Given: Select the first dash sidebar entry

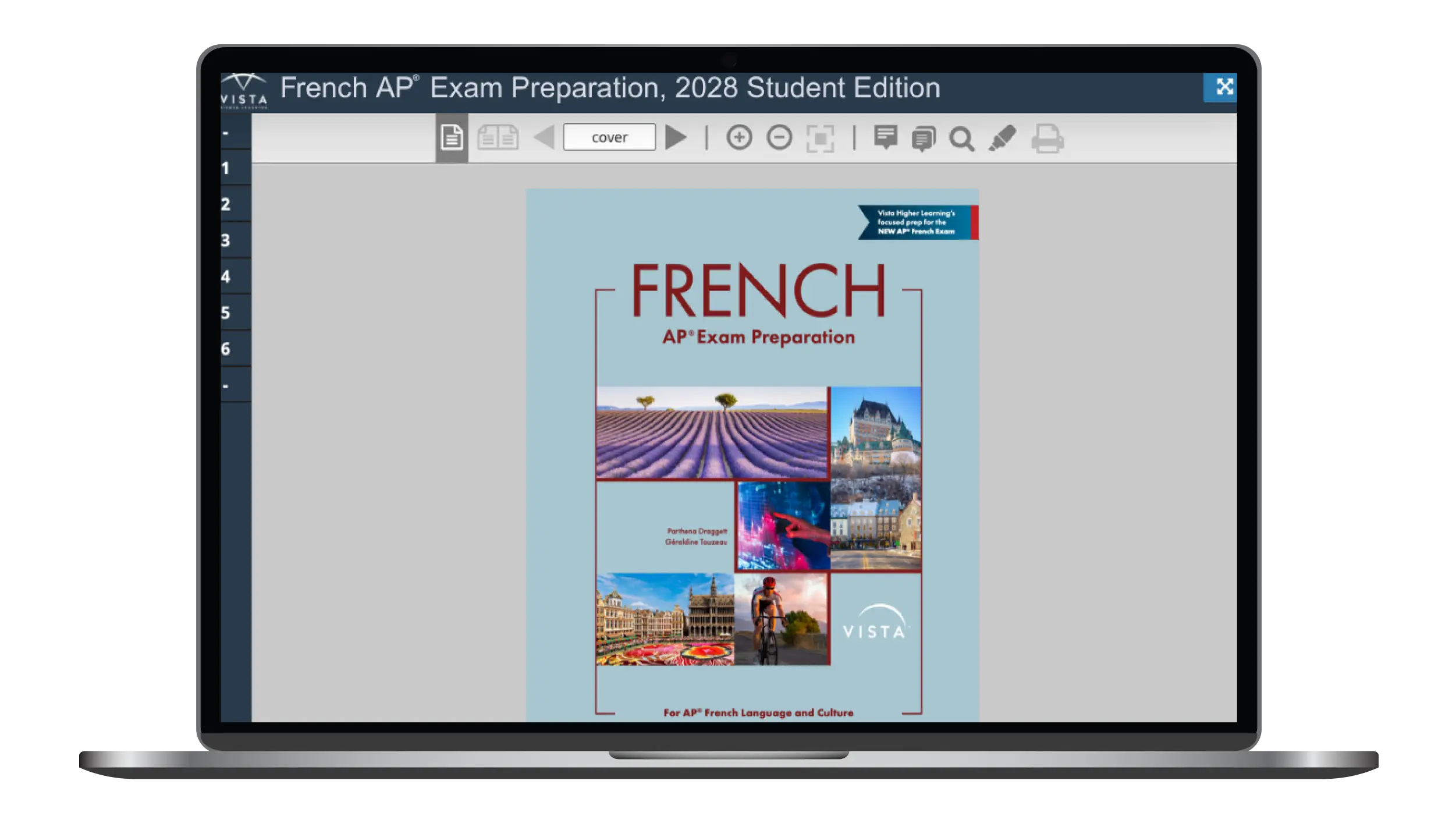Looking at the screenshot, I should (x=236, y=133).
